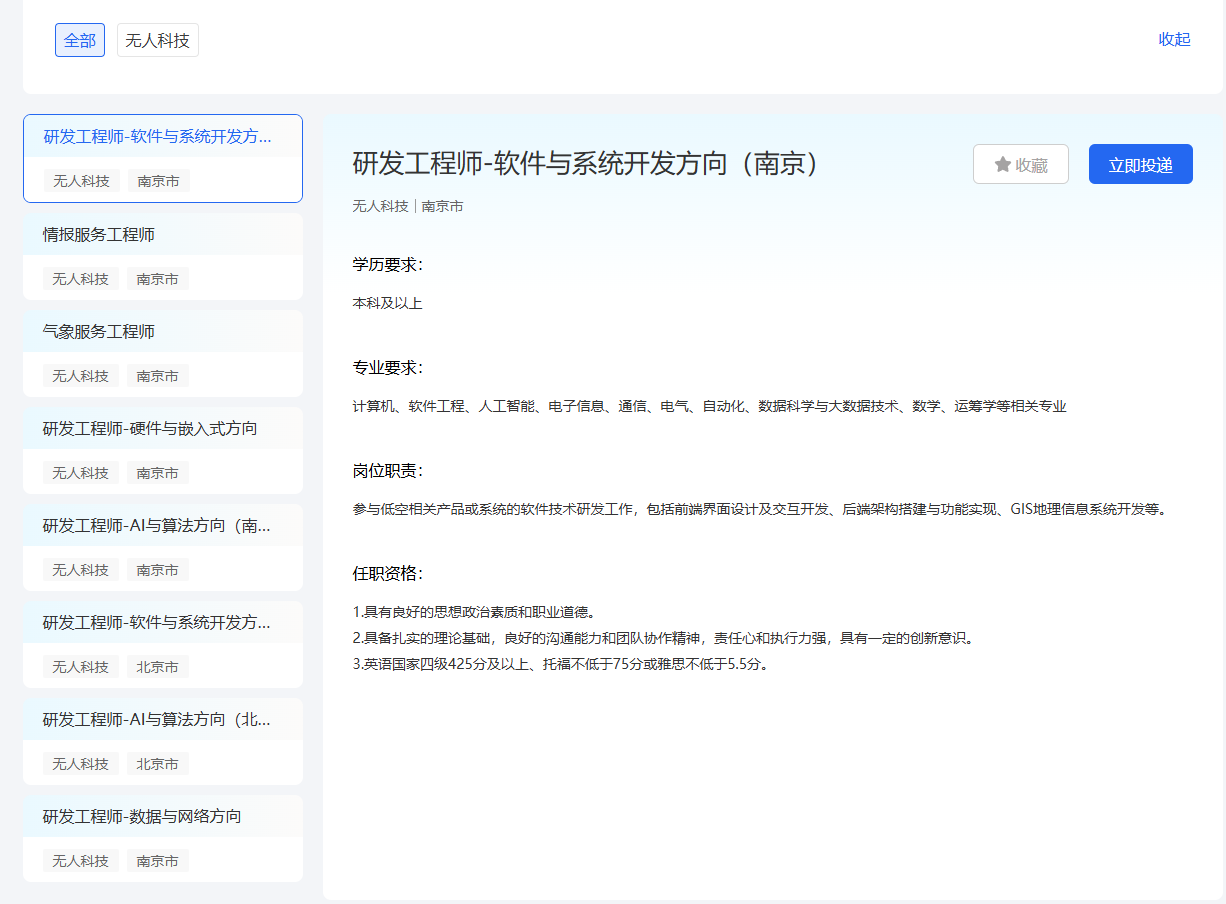Click the job detail heading 研发工程师-软件与系统开发方向（南京）
This screenshot has height=904, width=1226.
(x=587, y=164)
